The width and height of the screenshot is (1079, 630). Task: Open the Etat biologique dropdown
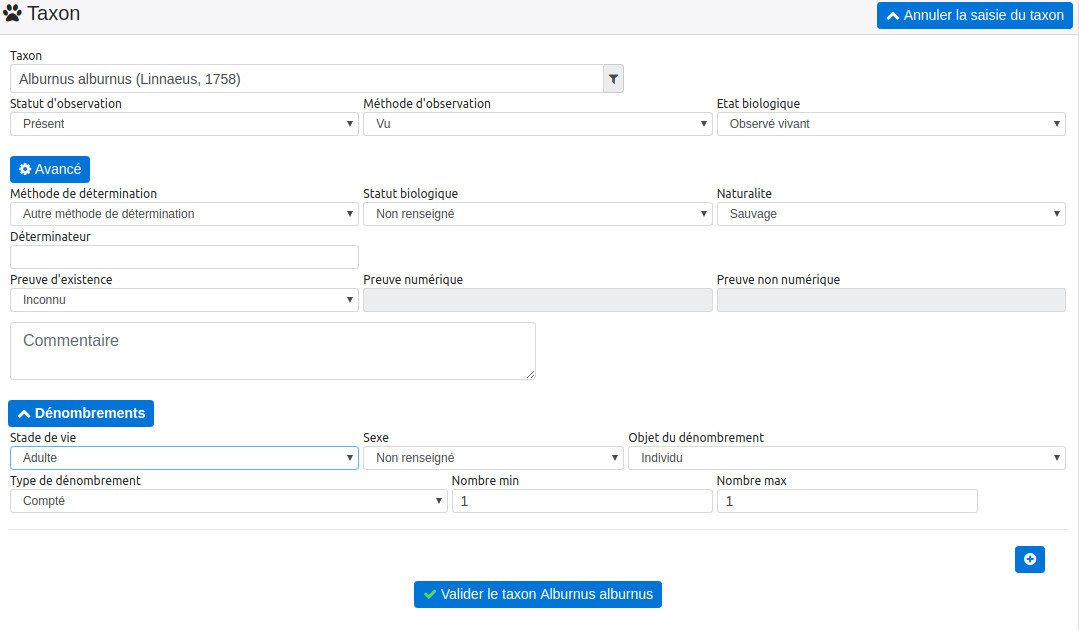coord(891,124)
